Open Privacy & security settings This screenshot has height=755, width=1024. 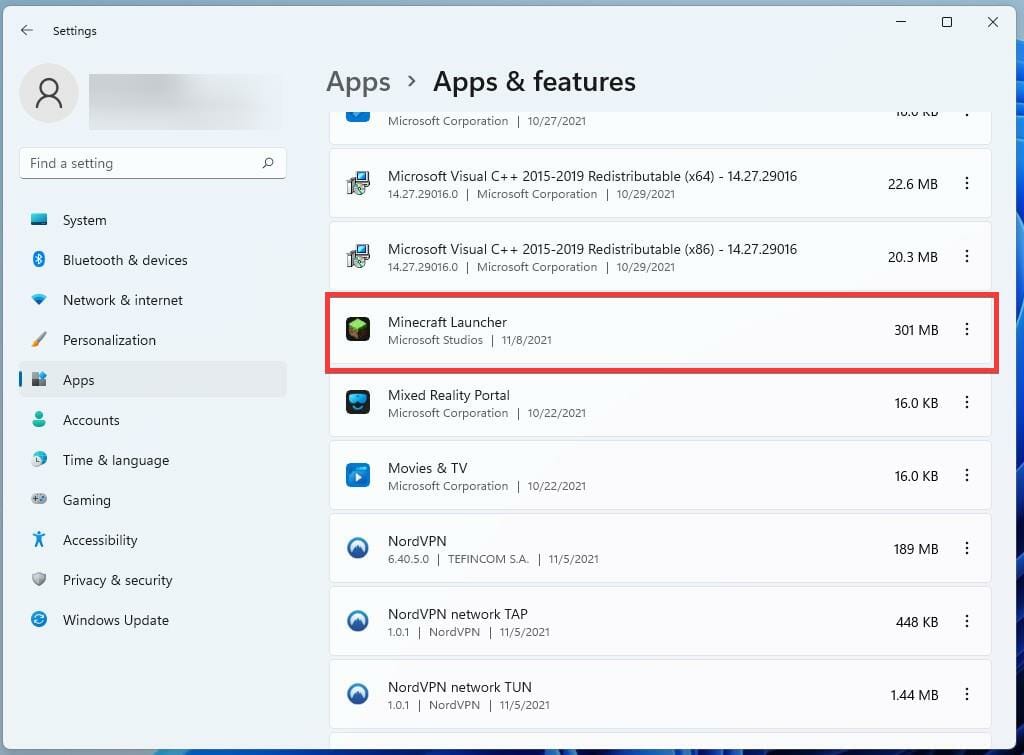tap(153, 580)
